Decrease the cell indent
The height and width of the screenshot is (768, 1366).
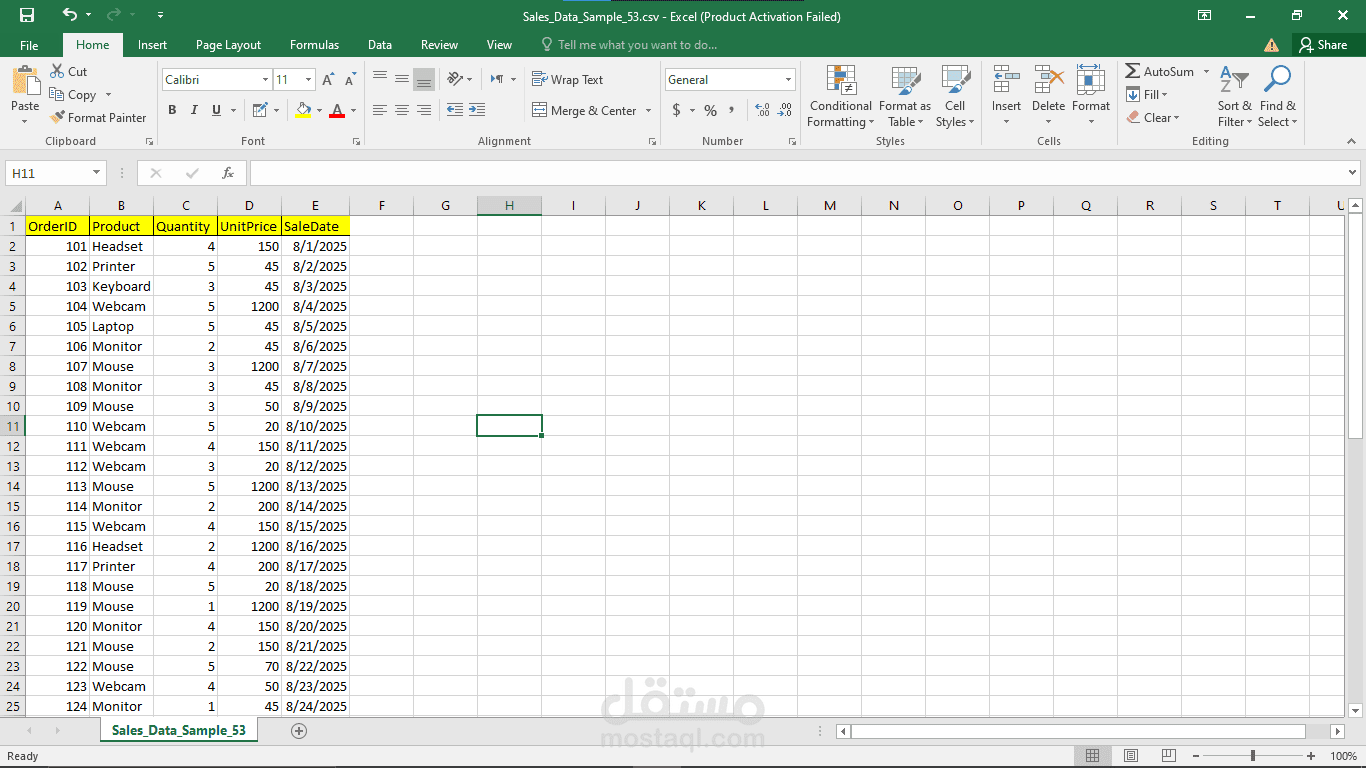point(455,110)
